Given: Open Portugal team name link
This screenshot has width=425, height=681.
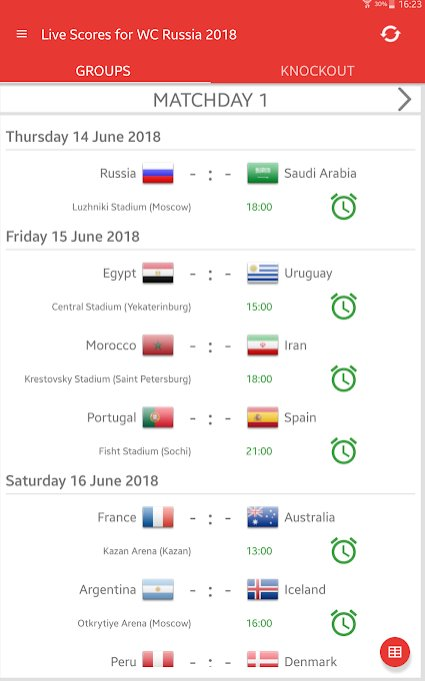Looking at the screenshot, I should 112,418.
